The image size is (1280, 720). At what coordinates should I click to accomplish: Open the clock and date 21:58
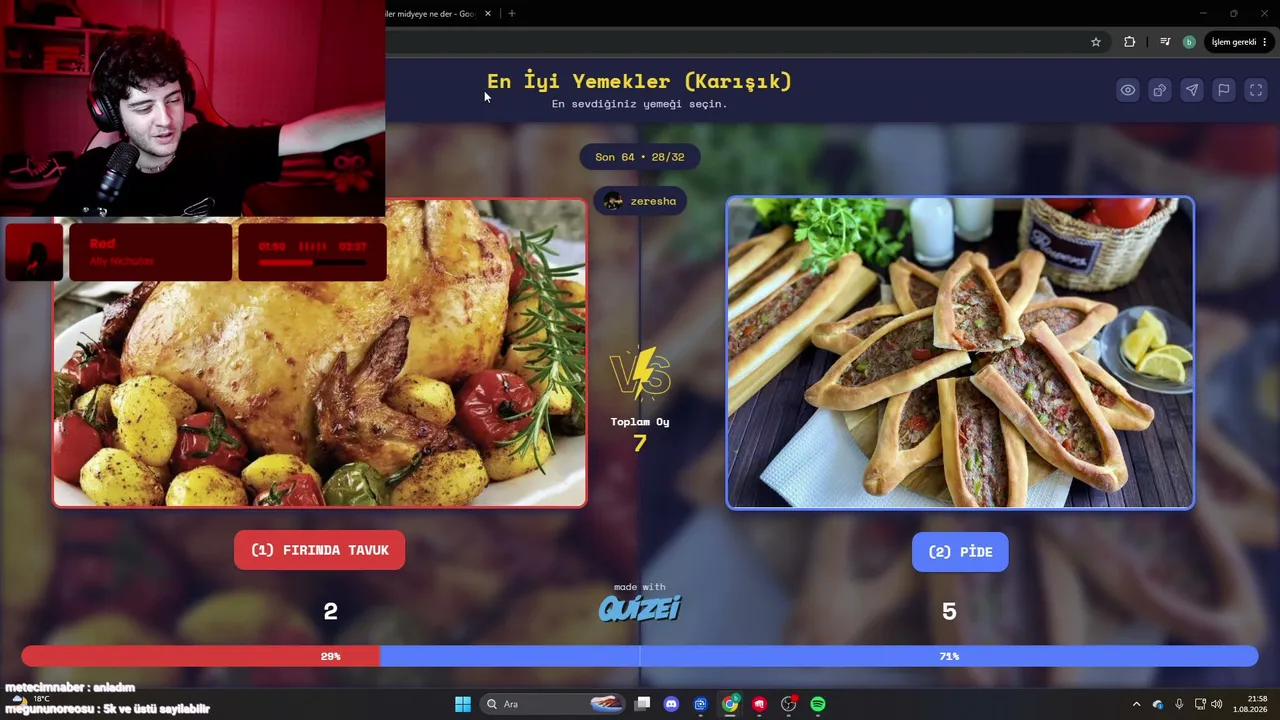tap(1250, 704)
